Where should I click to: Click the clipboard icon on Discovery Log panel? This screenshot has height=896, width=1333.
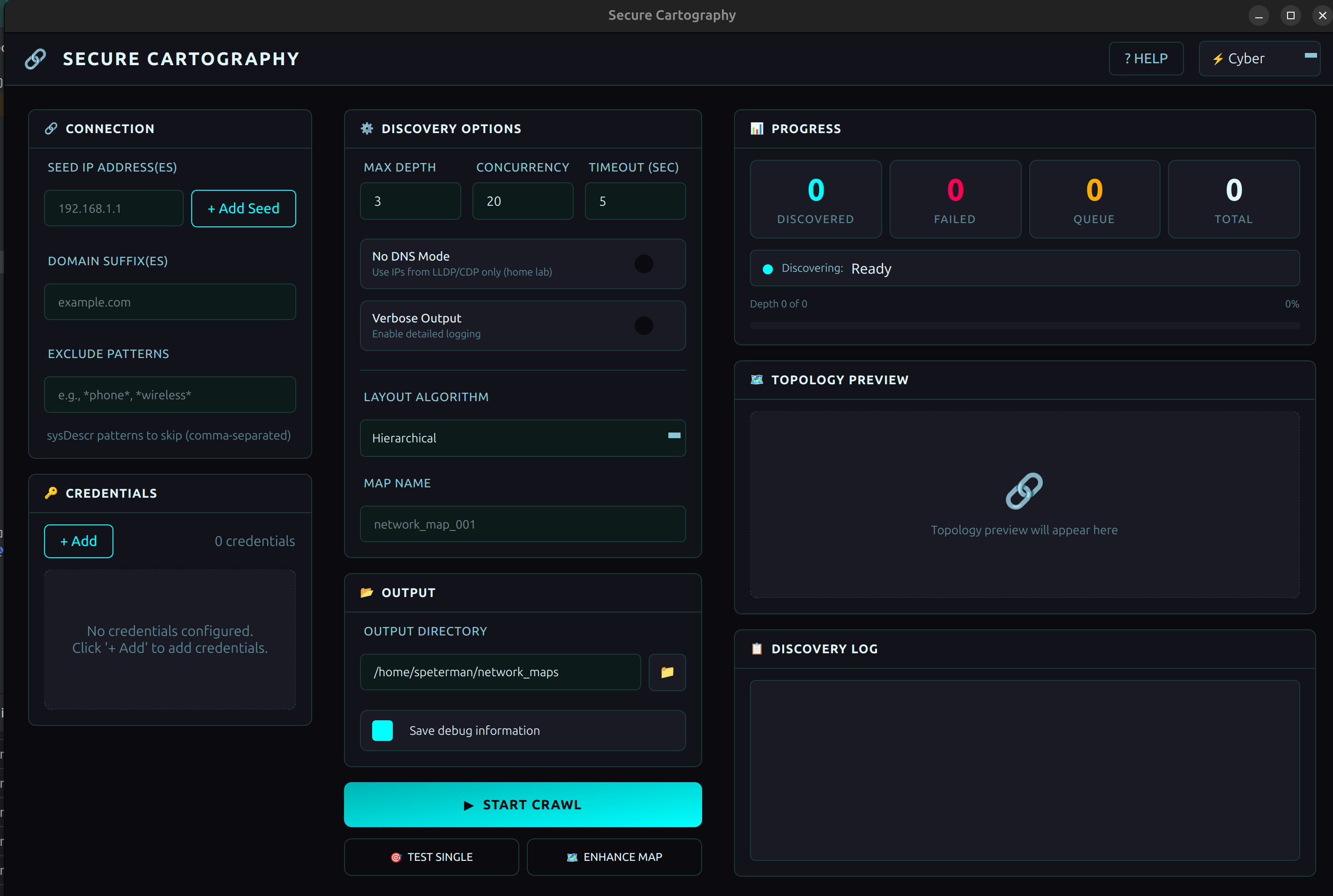(757, 649)
